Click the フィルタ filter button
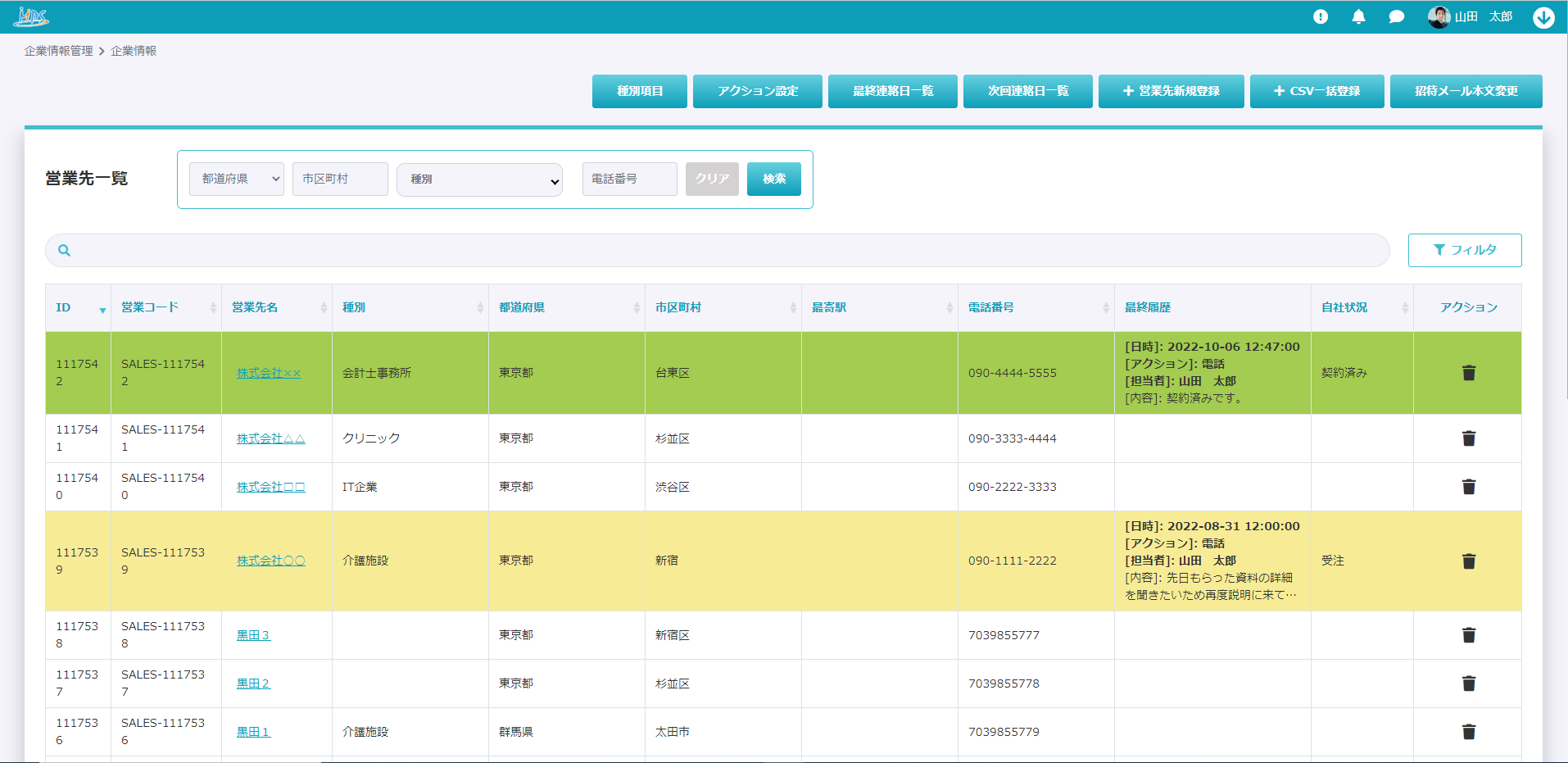The width and height of the screenshot is (1568, 763). click(1464, 250)
